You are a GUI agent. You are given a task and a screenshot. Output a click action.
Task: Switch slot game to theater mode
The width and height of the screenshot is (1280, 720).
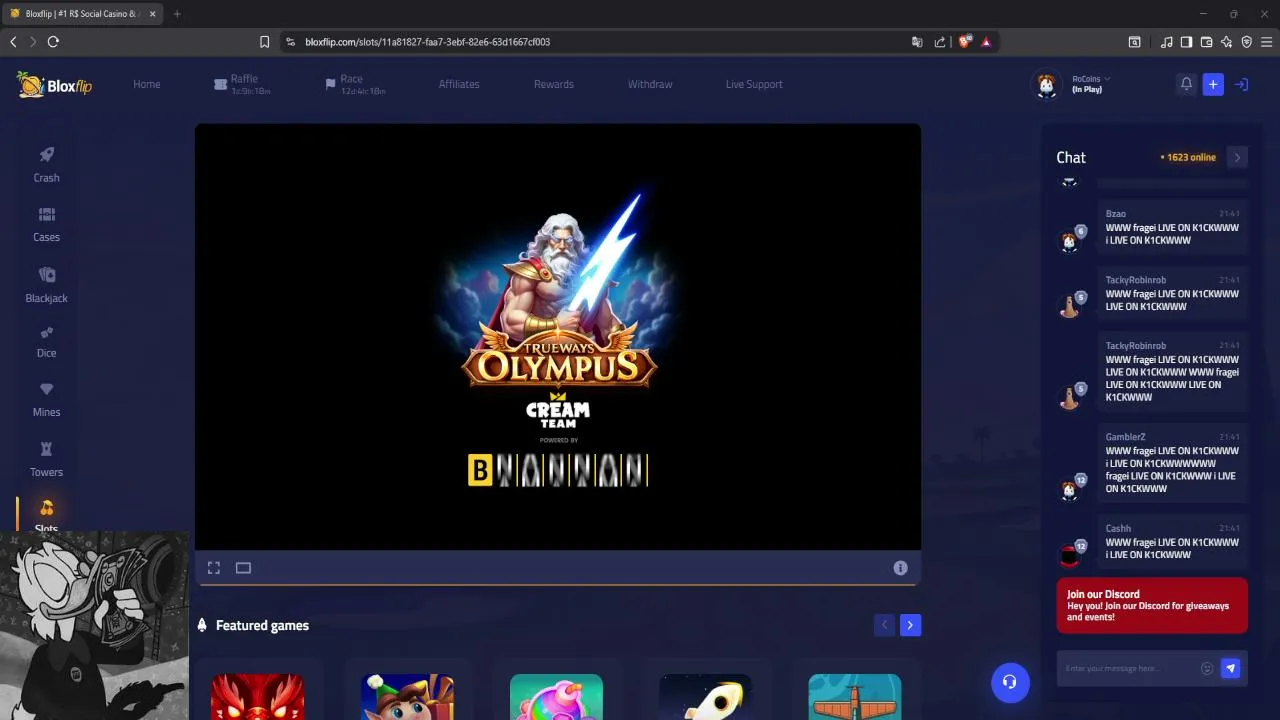[243, 568]
